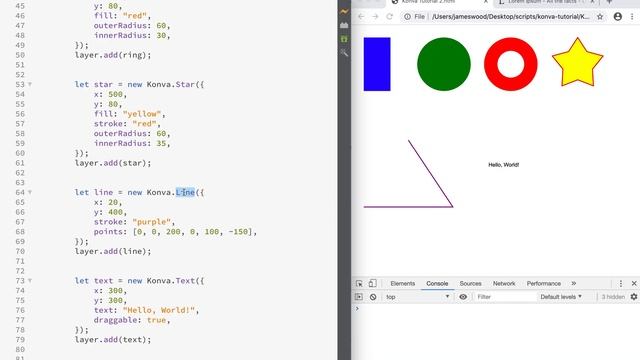Click "Hello, World!" string on line 76
Screen dimensions: 640x360
coord(159,310)
